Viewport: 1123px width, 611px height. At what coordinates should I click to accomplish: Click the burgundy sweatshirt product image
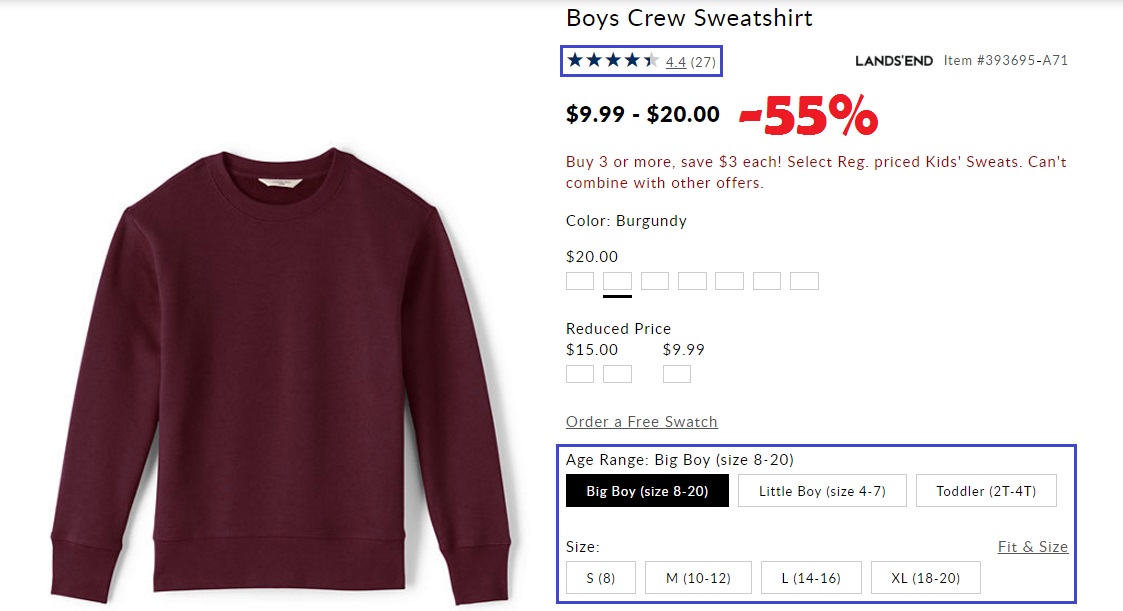click(x=280, y=370)
